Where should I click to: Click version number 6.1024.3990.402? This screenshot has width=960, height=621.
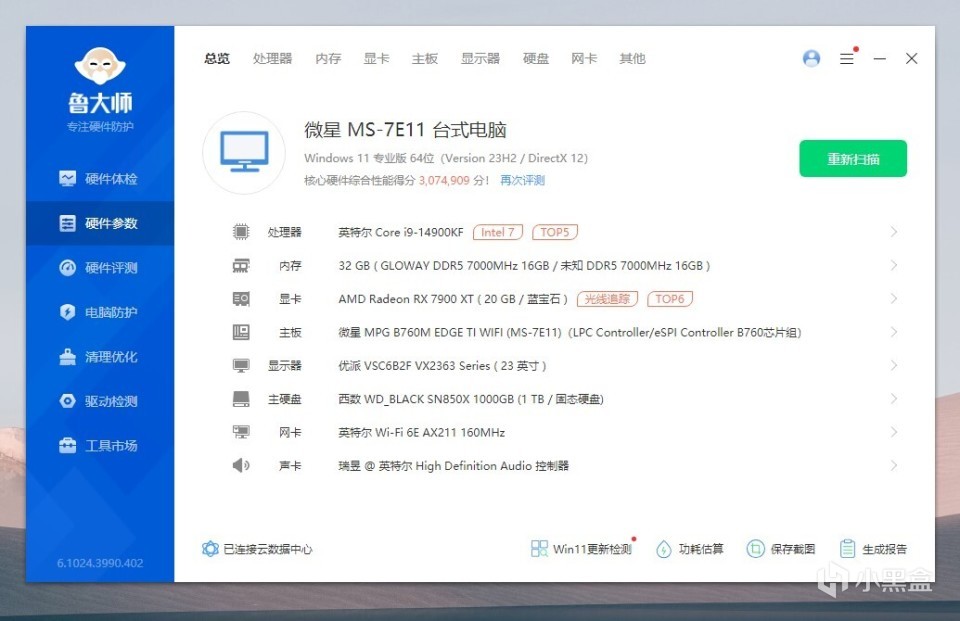(100, 563)
